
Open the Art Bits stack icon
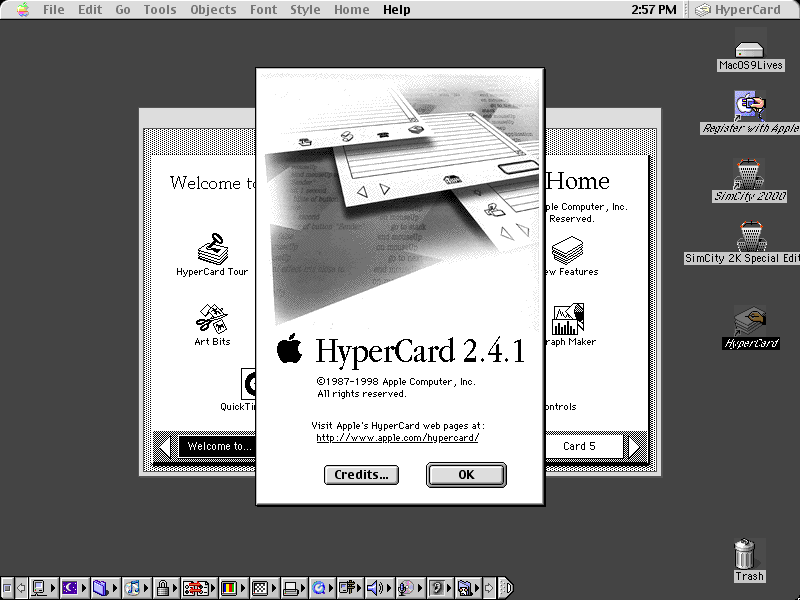212,319
